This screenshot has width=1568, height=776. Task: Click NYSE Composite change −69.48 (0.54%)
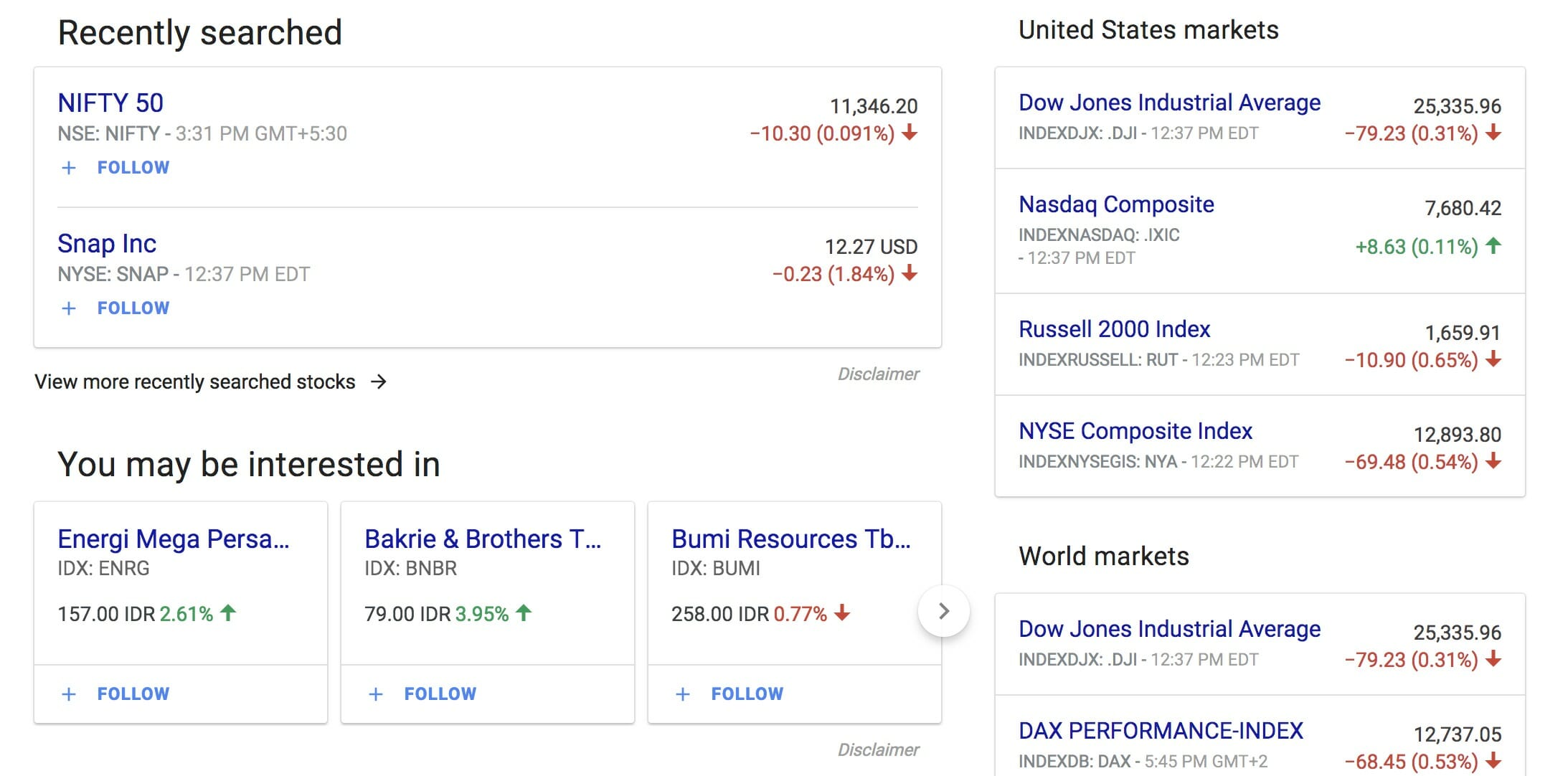click(x=1412, y=463)
